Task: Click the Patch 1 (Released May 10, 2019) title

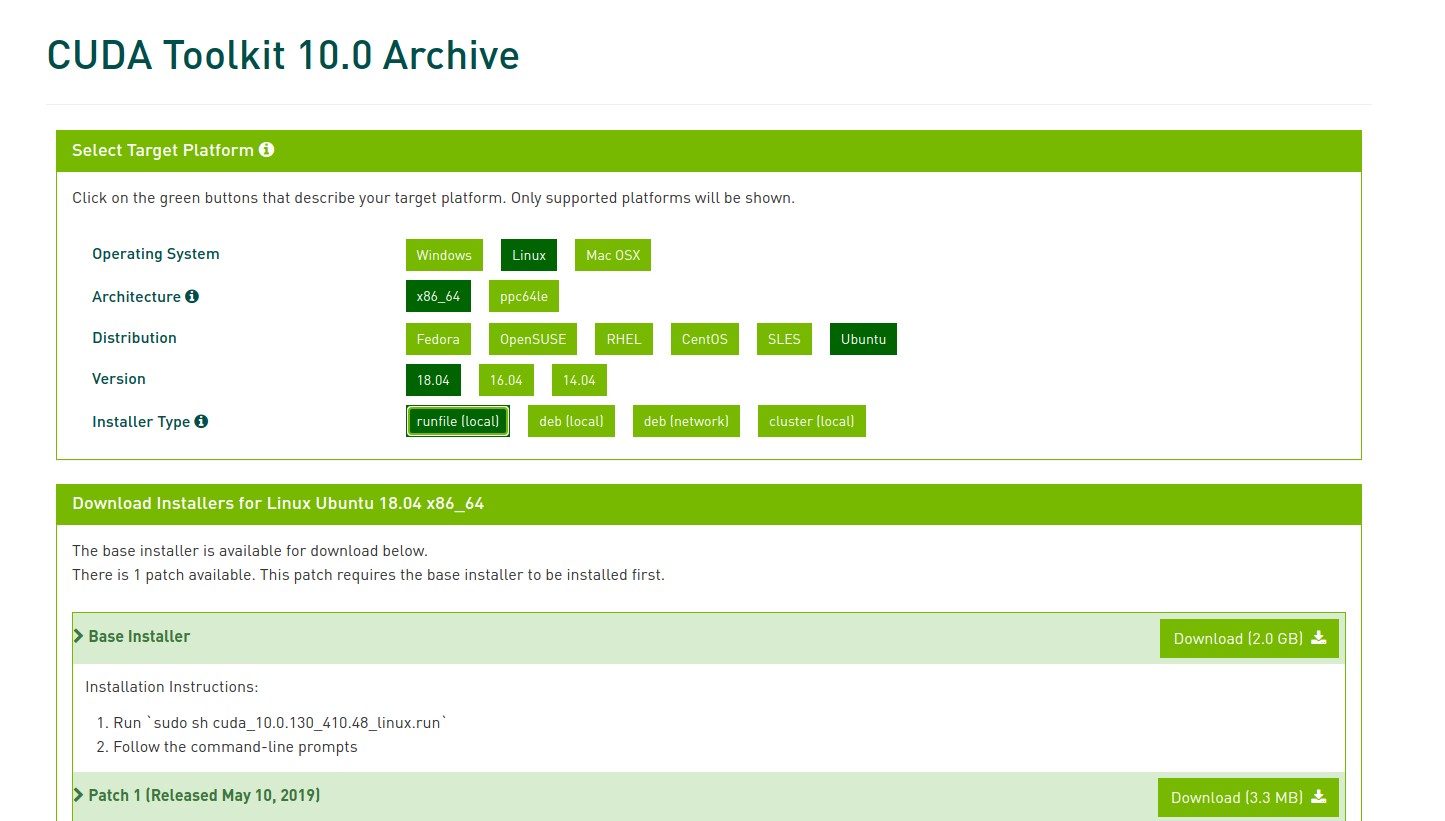Action: click(x=204, y=795)
